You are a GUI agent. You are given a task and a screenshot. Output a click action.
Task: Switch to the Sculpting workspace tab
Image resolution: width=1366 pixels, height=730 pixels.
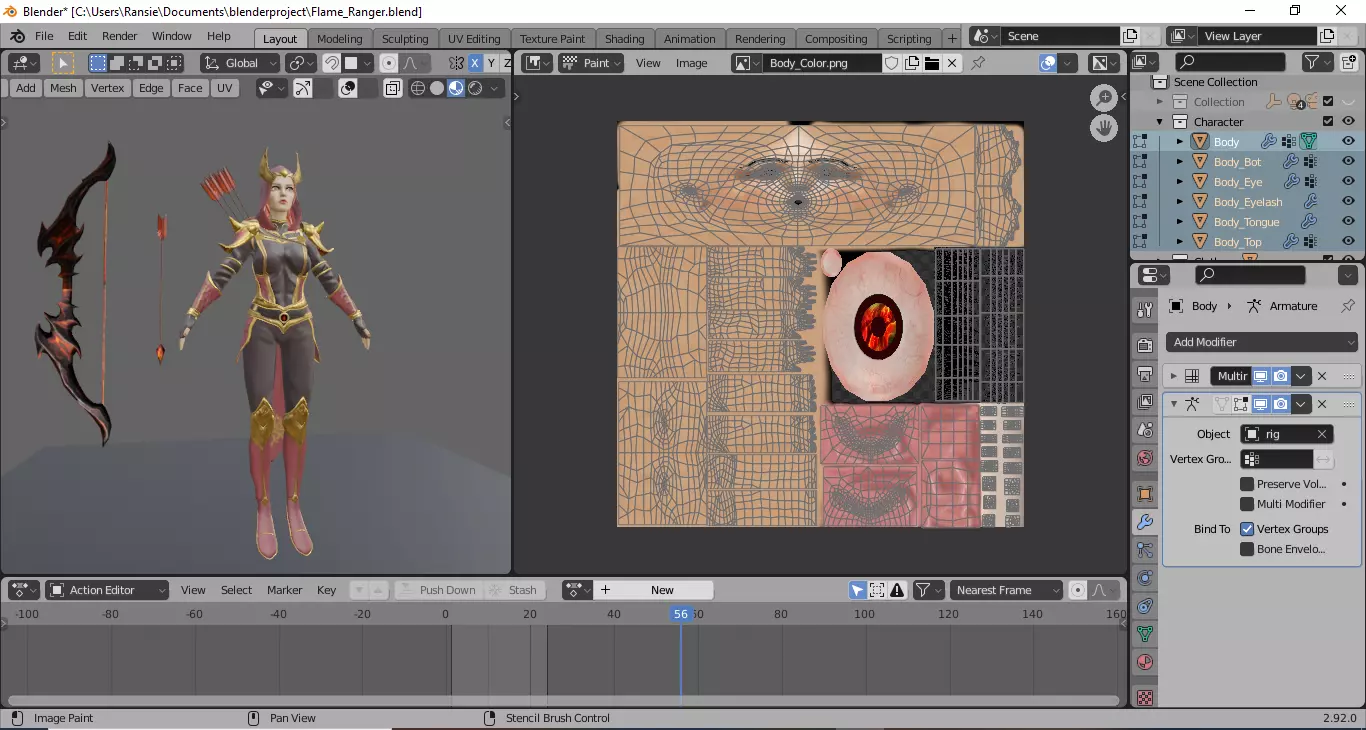pyautogui.click(x=405, y=38)
